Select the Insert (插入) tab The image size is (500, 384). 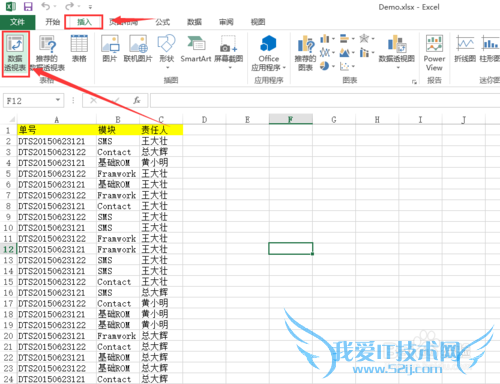click(84, 22)
